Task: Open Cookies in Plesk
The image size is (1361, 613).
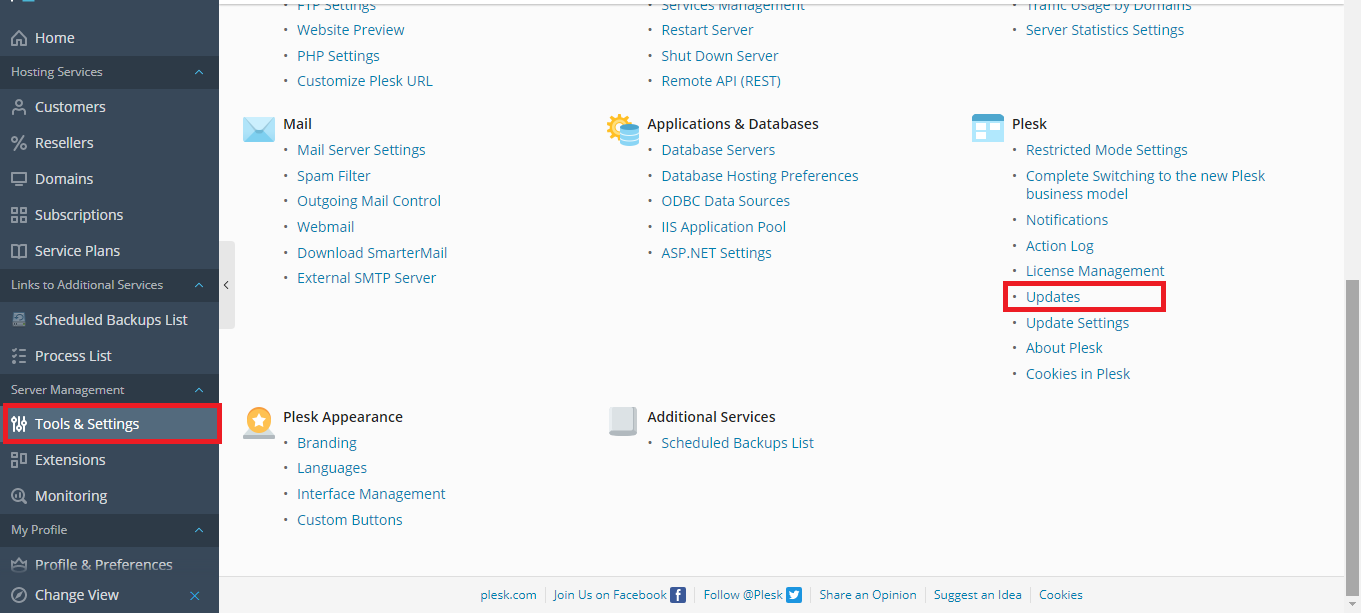Action: click(x=1078, y=374)
